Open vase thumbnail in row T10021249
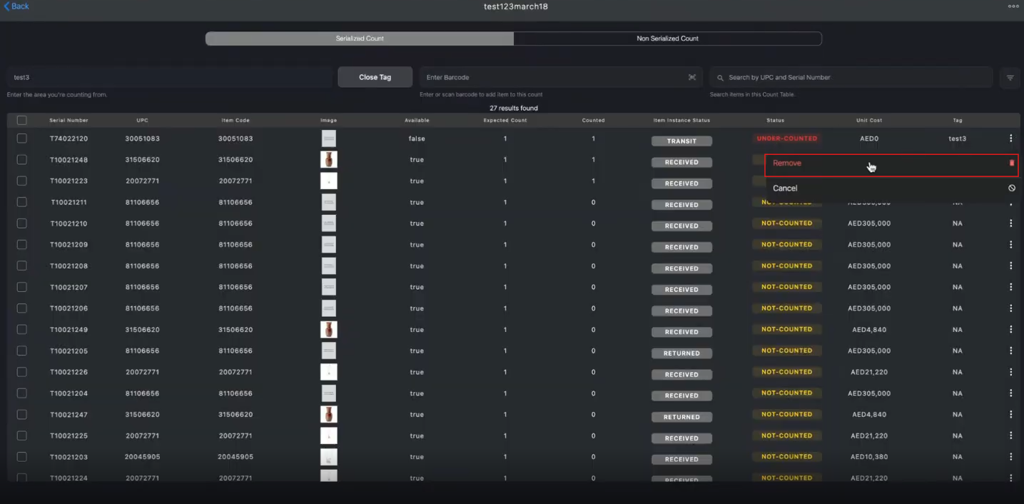The width and height of the screenshot is (1024, 504). click(x=328, y=330)
